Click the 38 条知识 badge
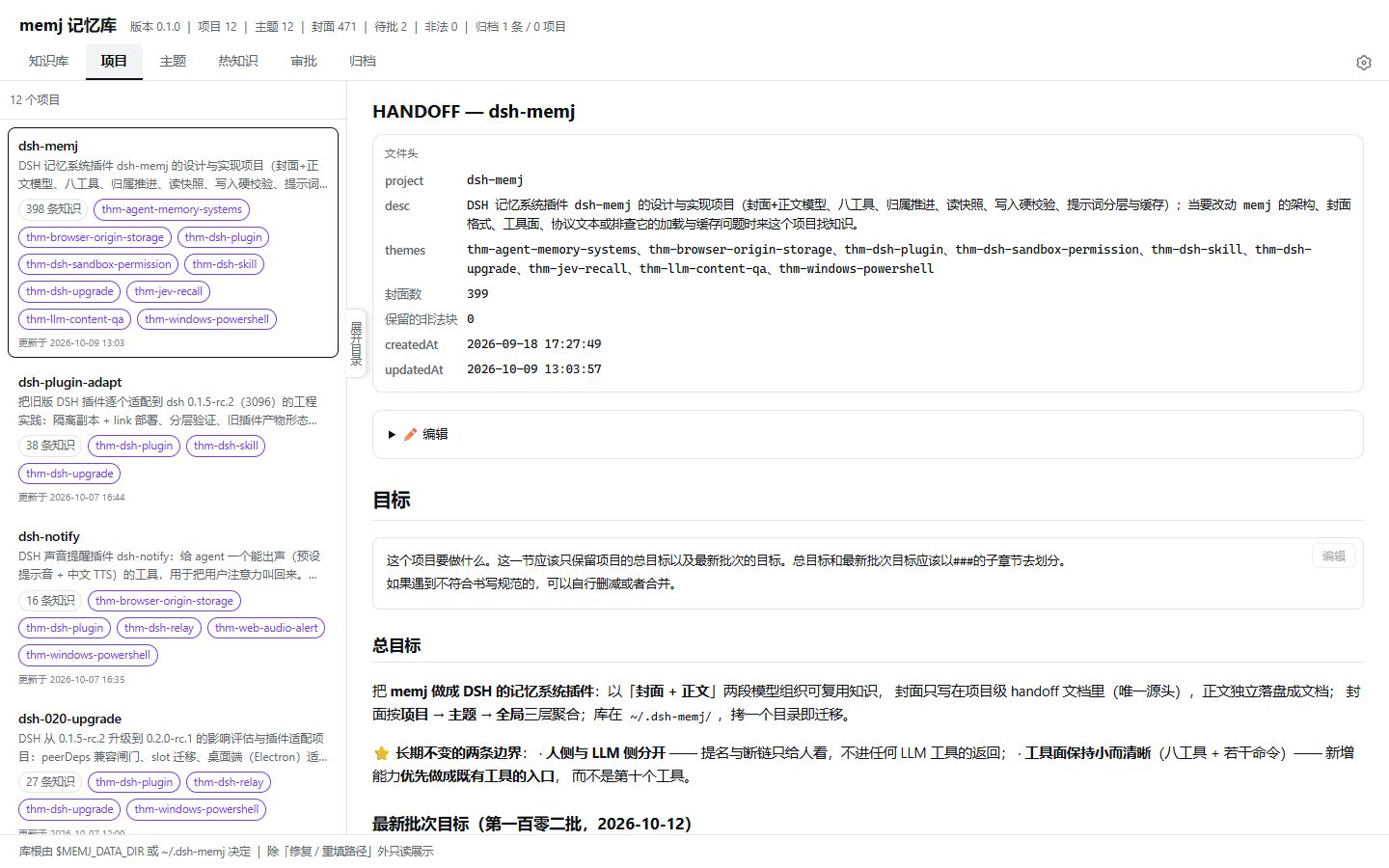Screen dimensions: 1389x868 point(50,446)
